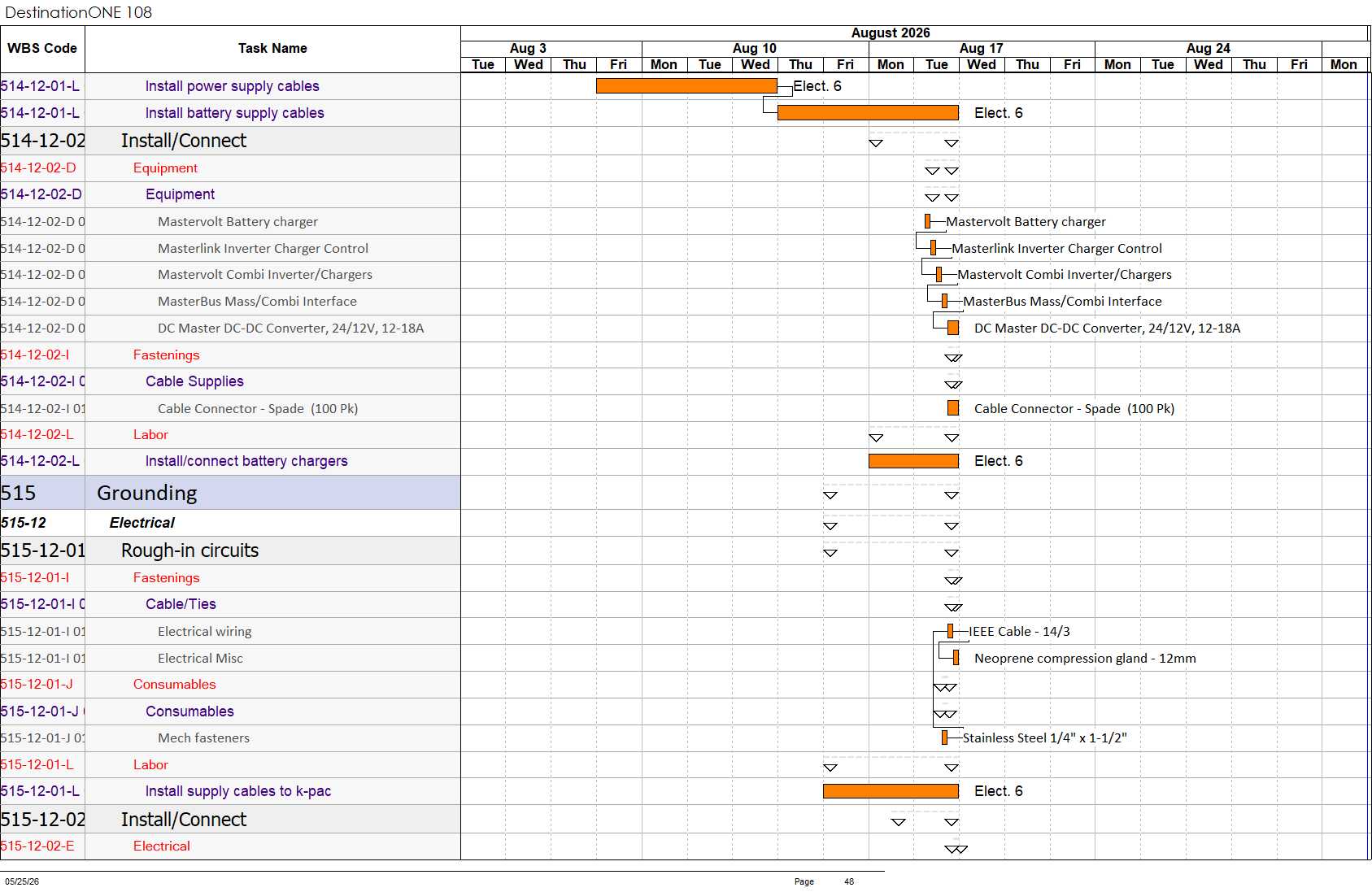Click the red Fastenings row under 514-12-02-I
The height and width of the screenshot is (892, 1372).
click(230, 355)
